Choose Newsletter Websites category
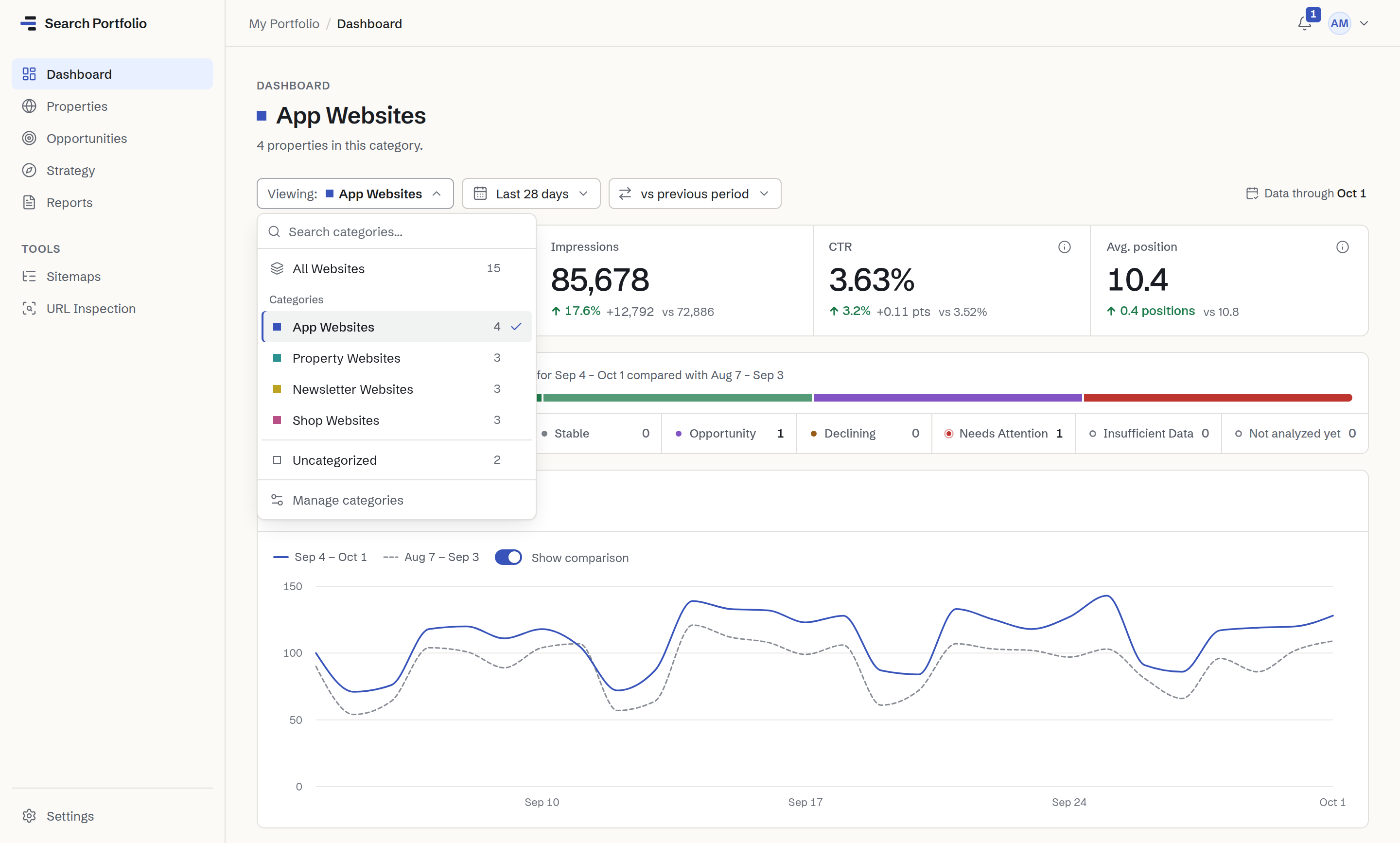This screenshot has height=843, width=1400. tap(397, 389)
